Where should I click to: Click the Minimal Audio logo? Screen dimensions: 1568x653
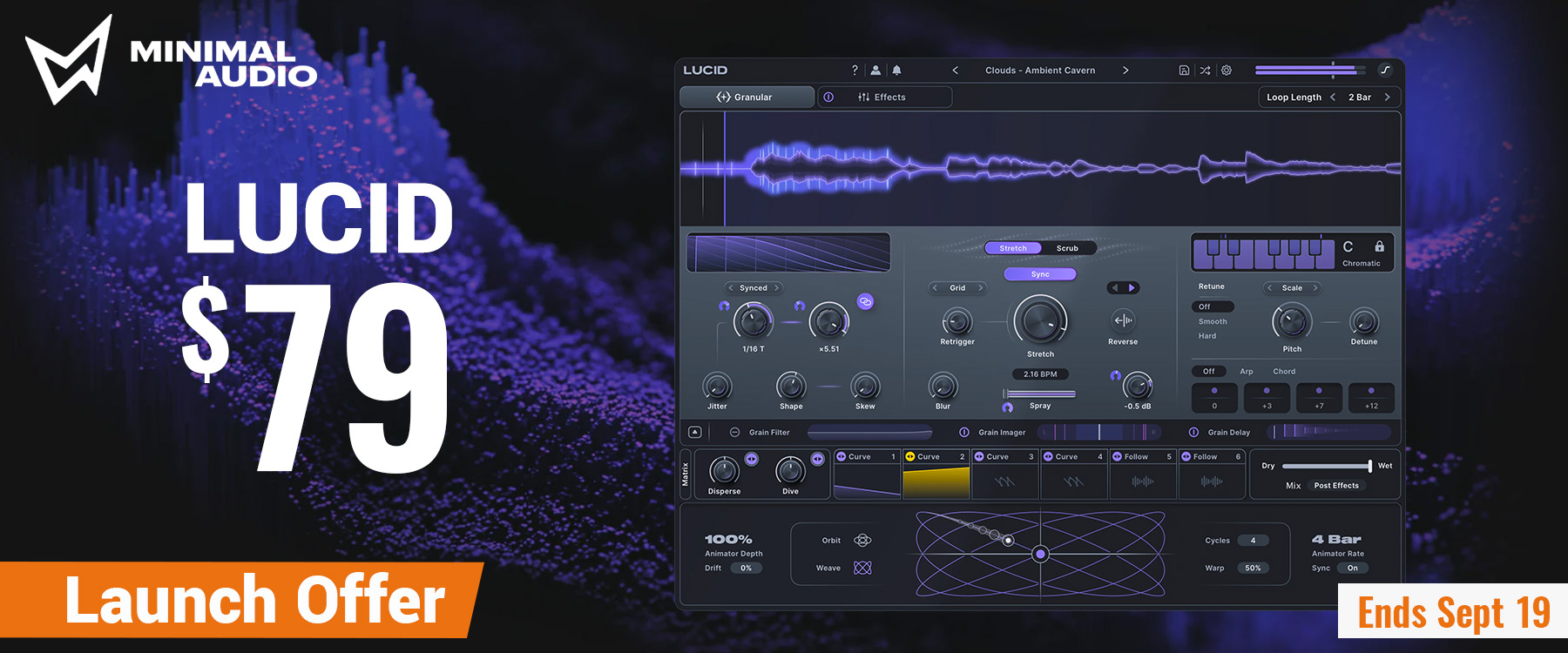point(171,59)
